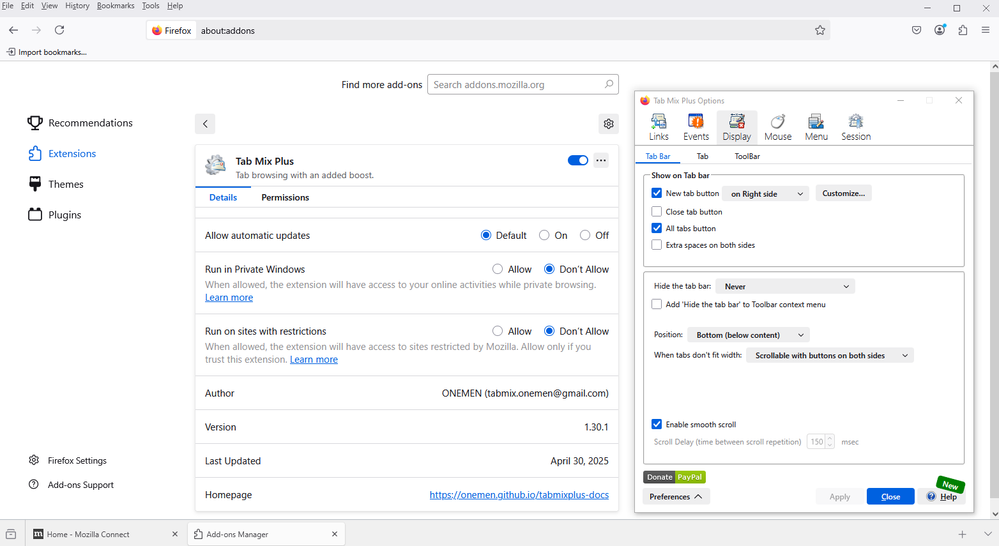This screenshot has height=546, width=999.
Task: Go back in Firefox navigation
Action: (x=13, y=30)
